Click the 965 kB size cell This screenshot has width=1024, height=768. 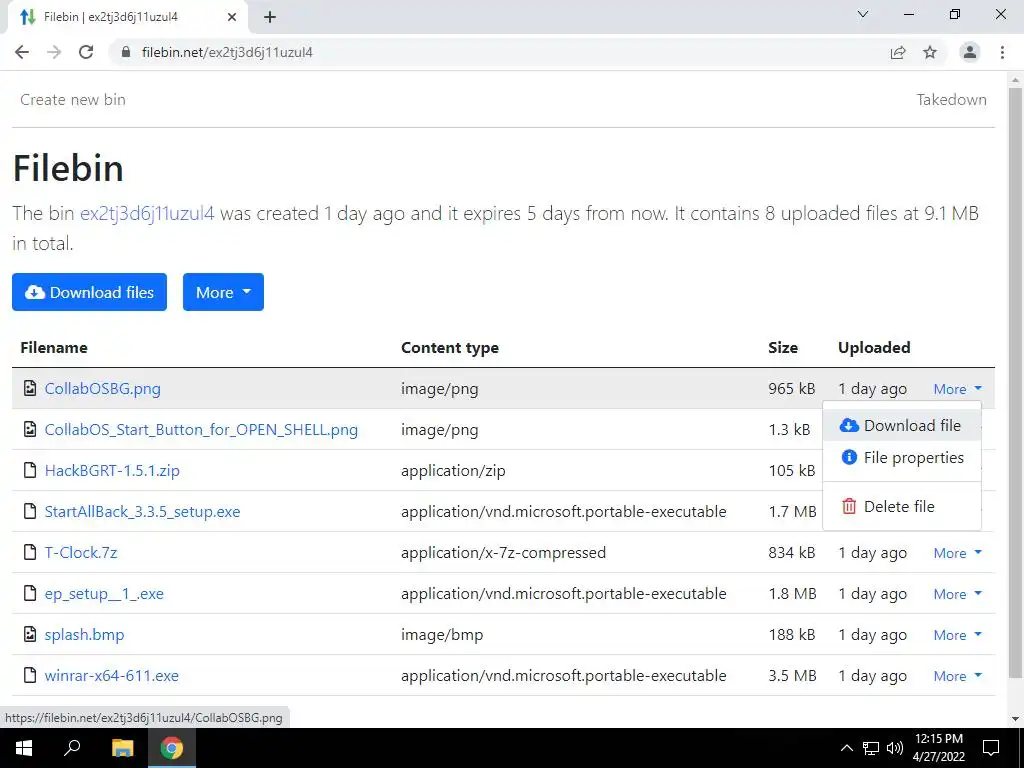pyautogui.click(x=792, y=389)
